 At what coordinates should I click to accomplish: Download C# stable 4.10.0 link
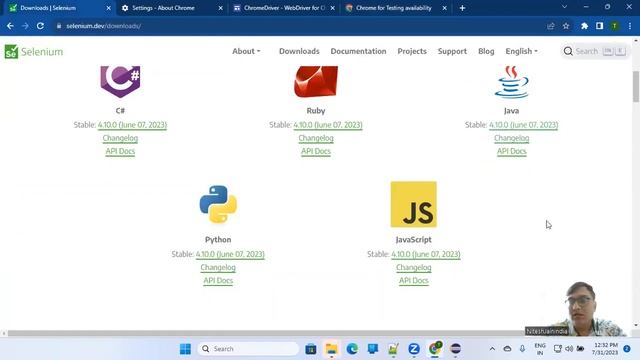(132, 125)
